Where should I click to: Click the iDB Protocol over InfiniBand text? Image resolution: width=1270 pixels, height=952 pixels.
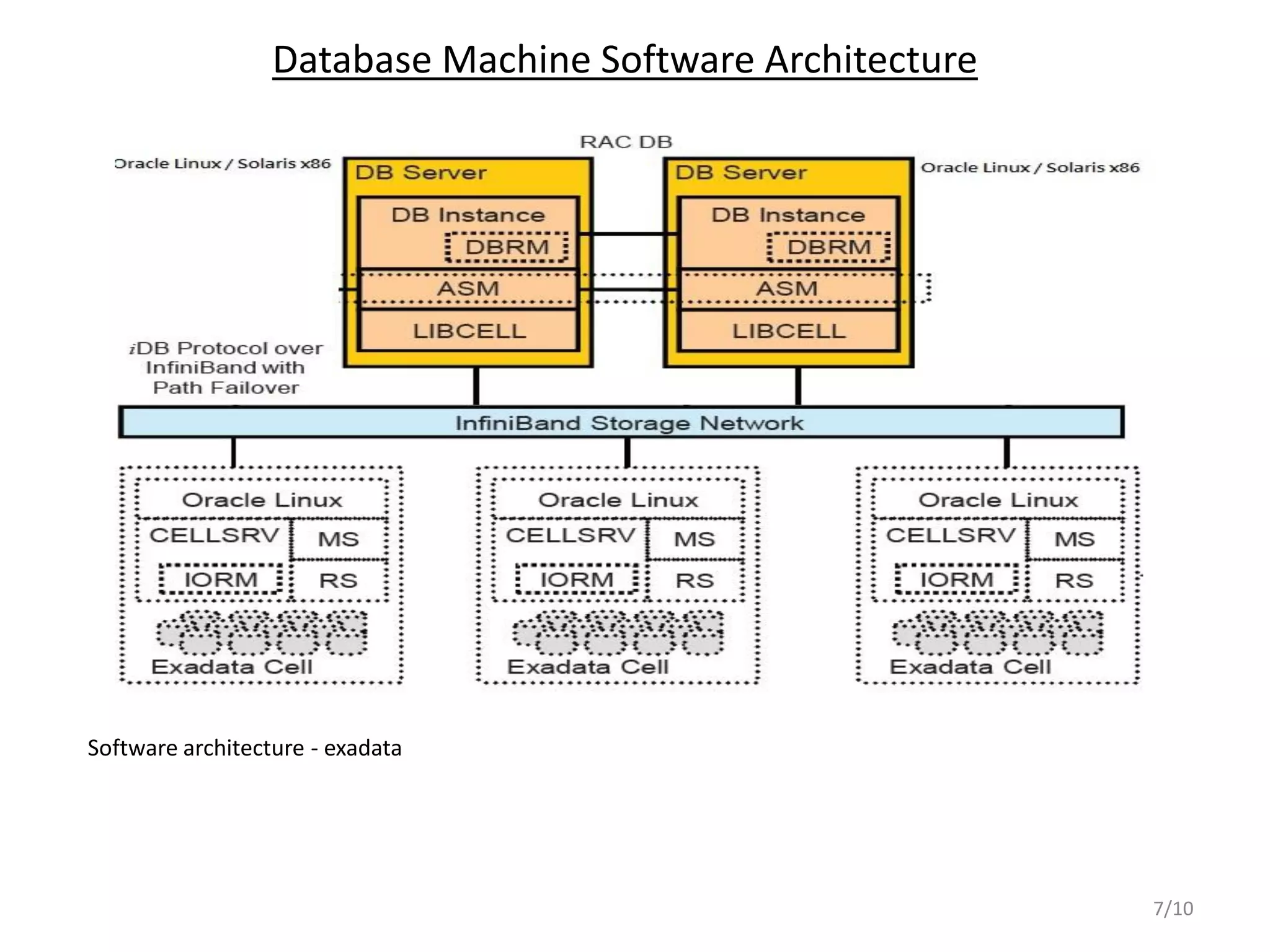click(x=226, y=368)
